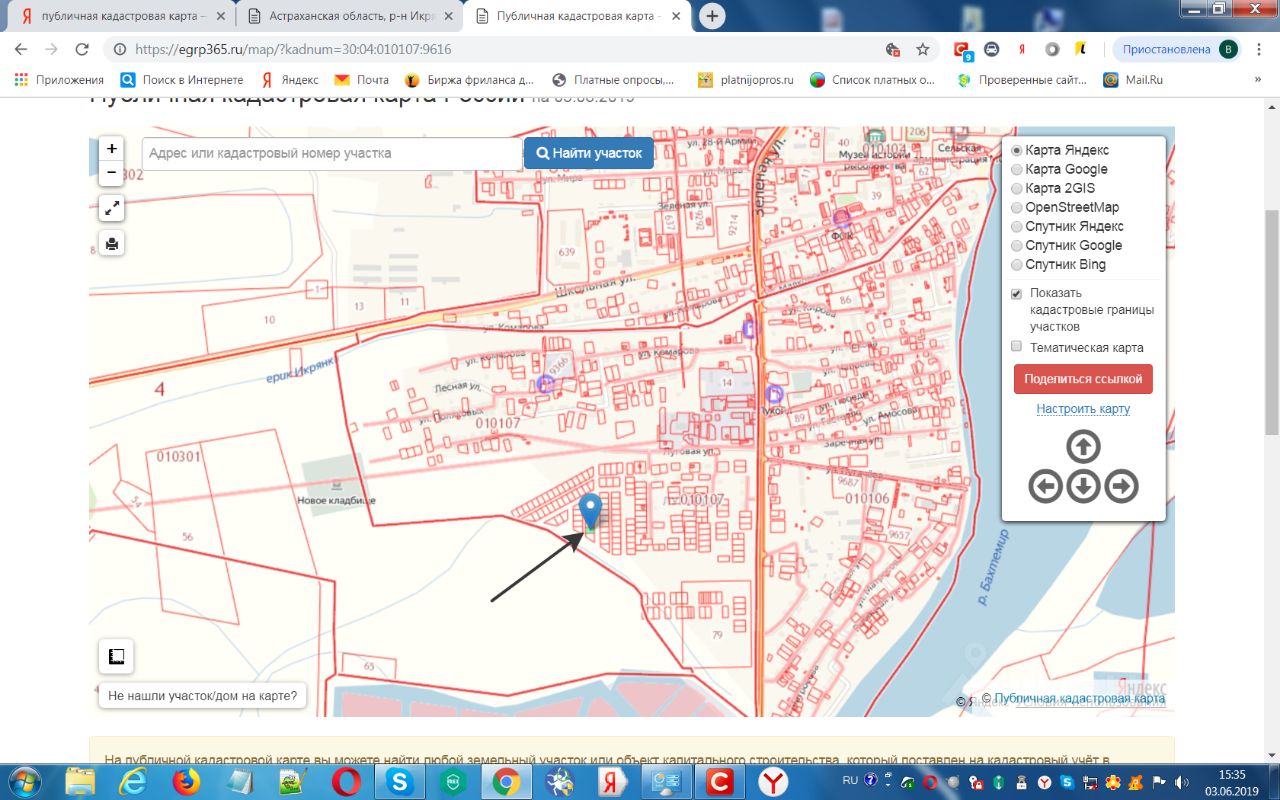This screenshot has width=1280, height=800.
Task: Open Почта bookmark
Action: [x=361, y=80]
